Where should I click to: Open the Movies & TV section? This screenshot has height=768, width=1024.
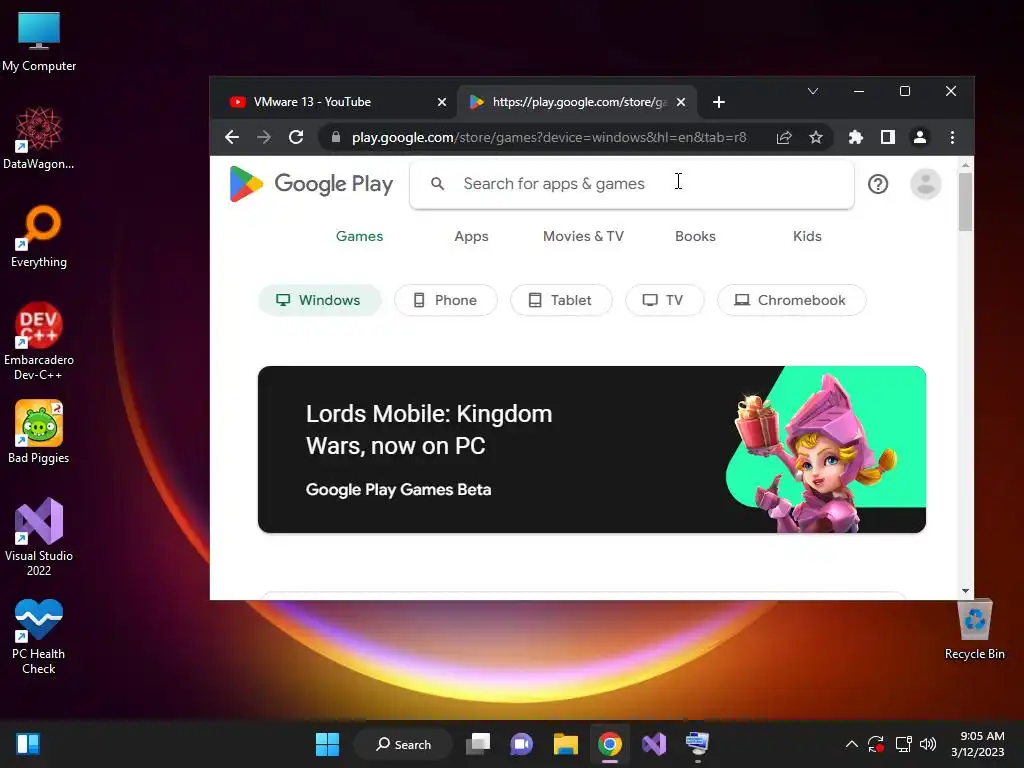pos(583,236)
